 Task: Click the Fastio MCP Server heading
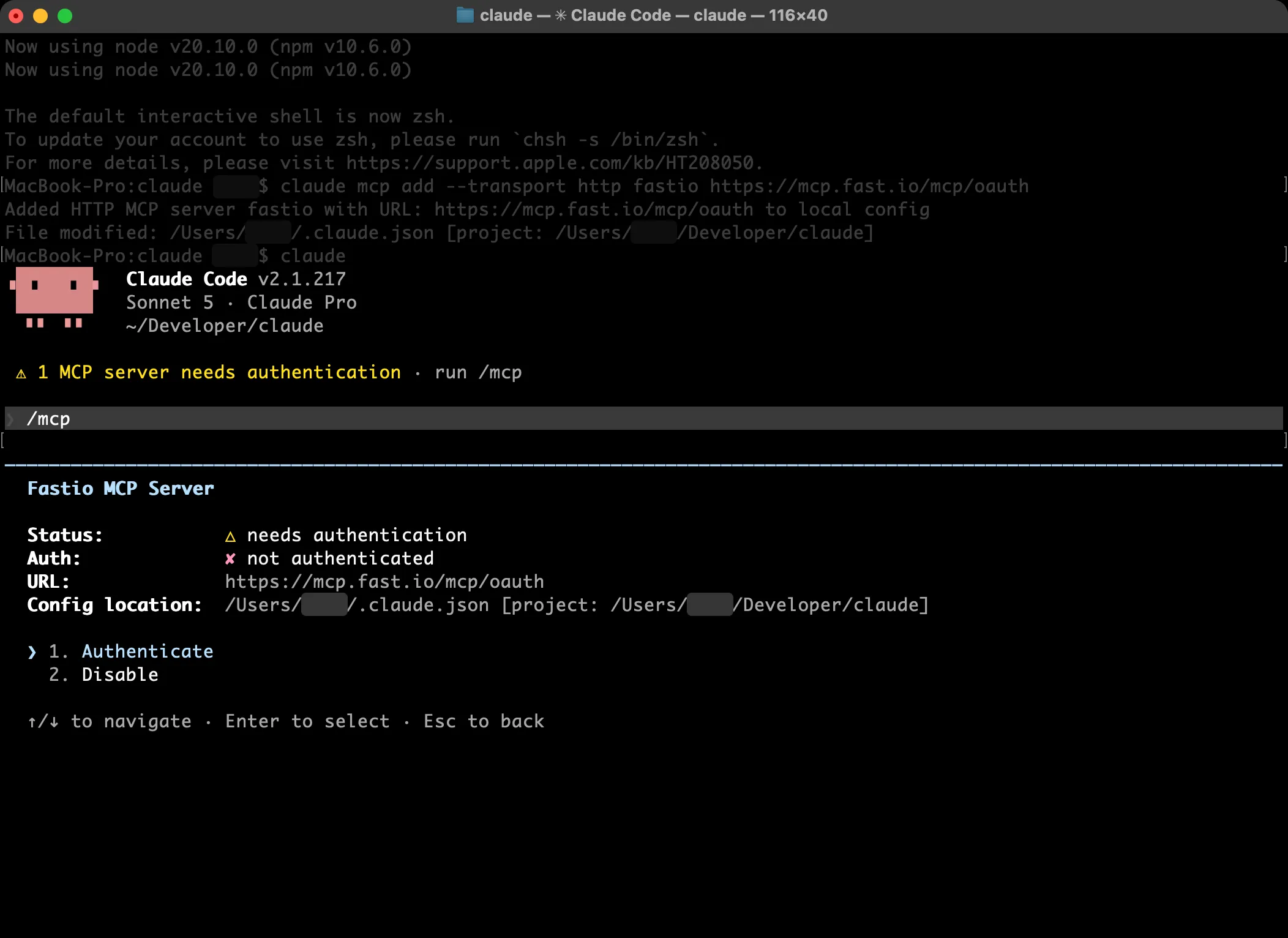(121, 489)
